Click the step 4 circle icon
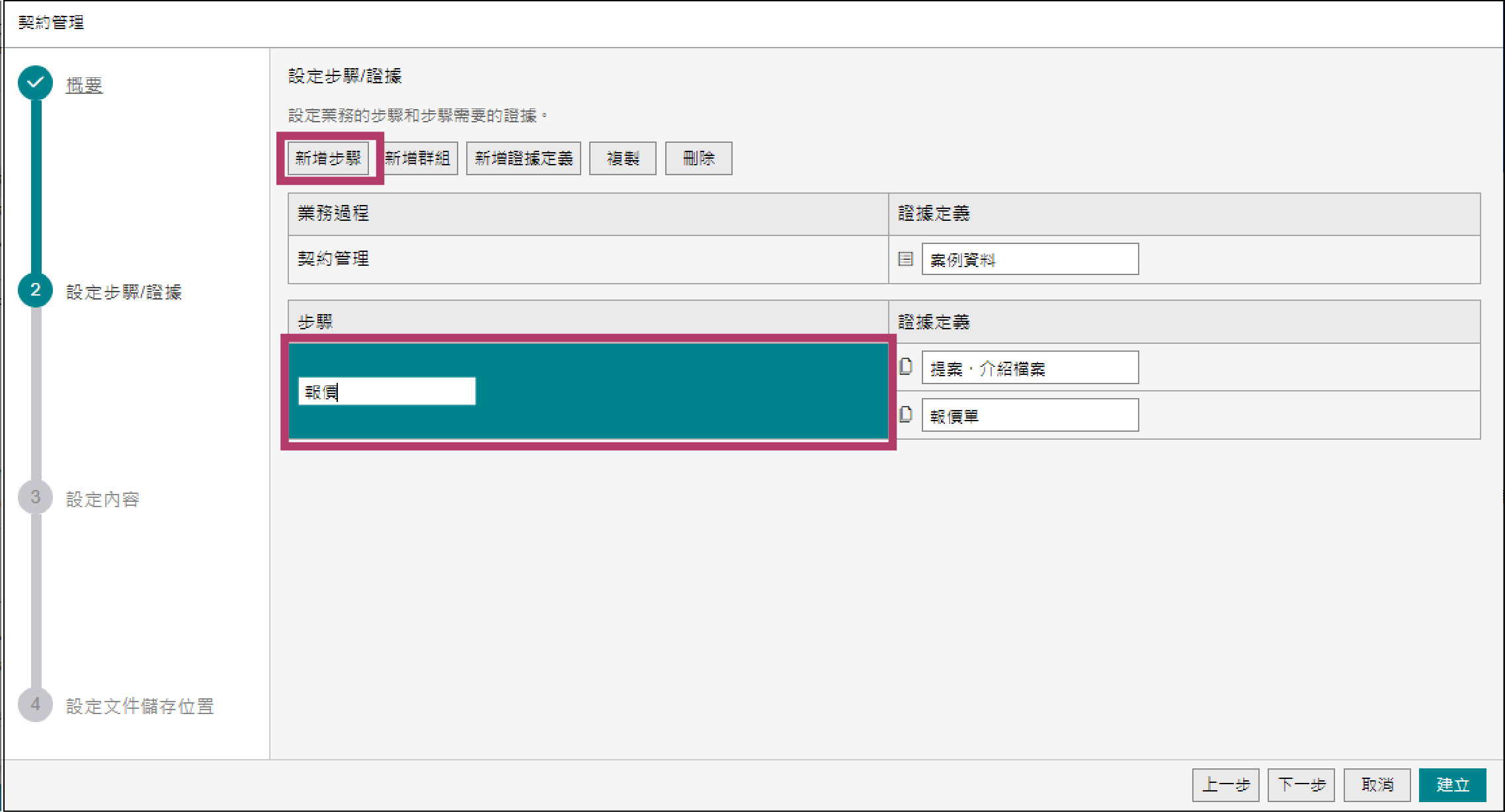 point(36,704)
